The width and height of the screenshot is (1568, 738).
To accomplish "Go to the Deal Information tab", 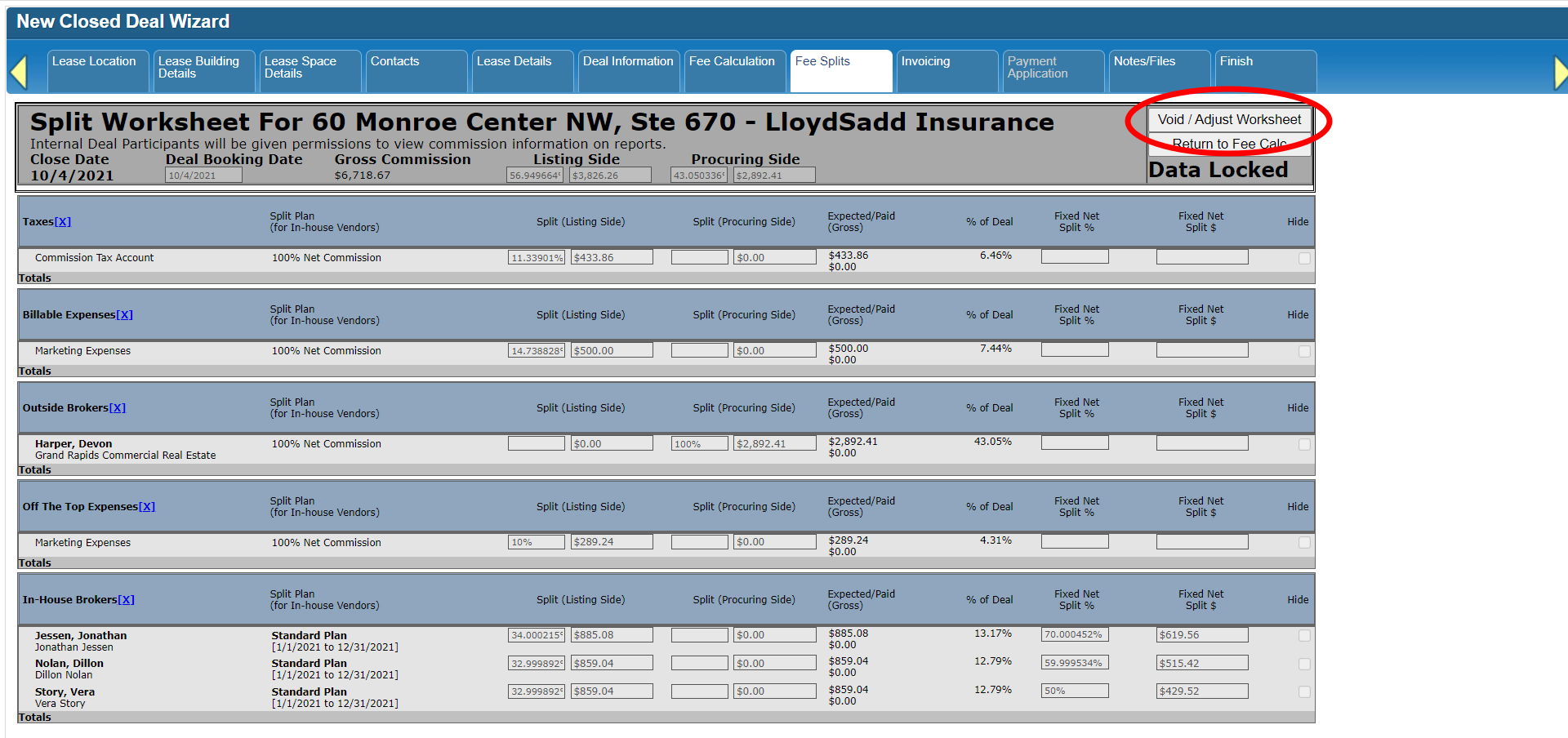I will [x=627, y=62].
